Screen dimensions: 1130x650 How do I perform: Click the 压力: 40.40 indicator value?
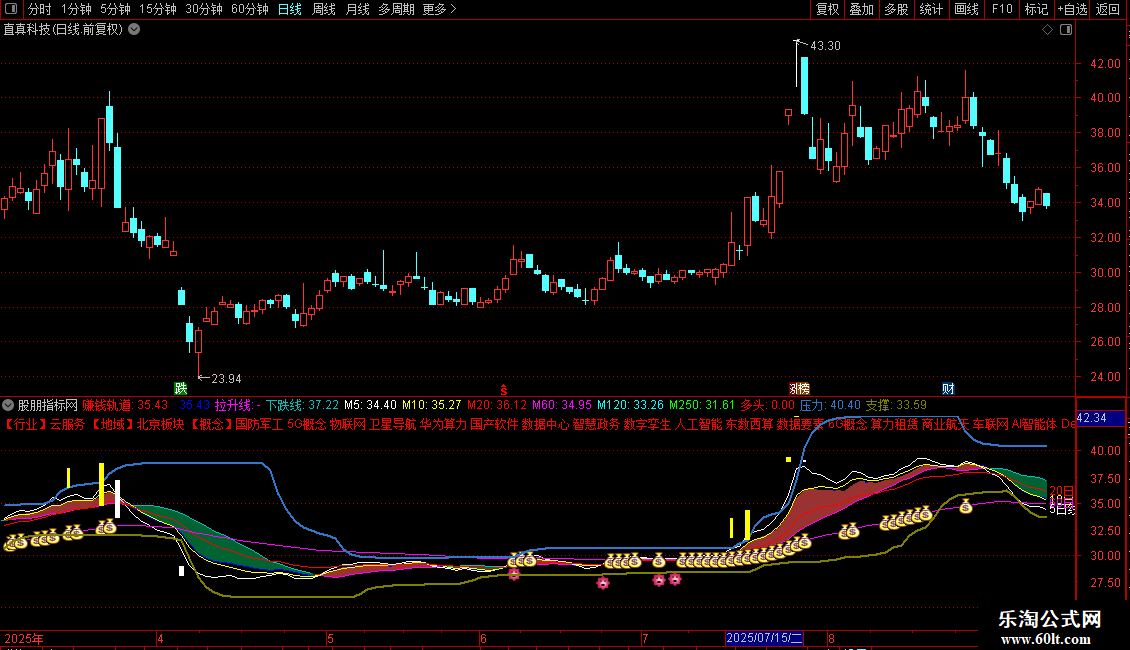coord(830,405)
